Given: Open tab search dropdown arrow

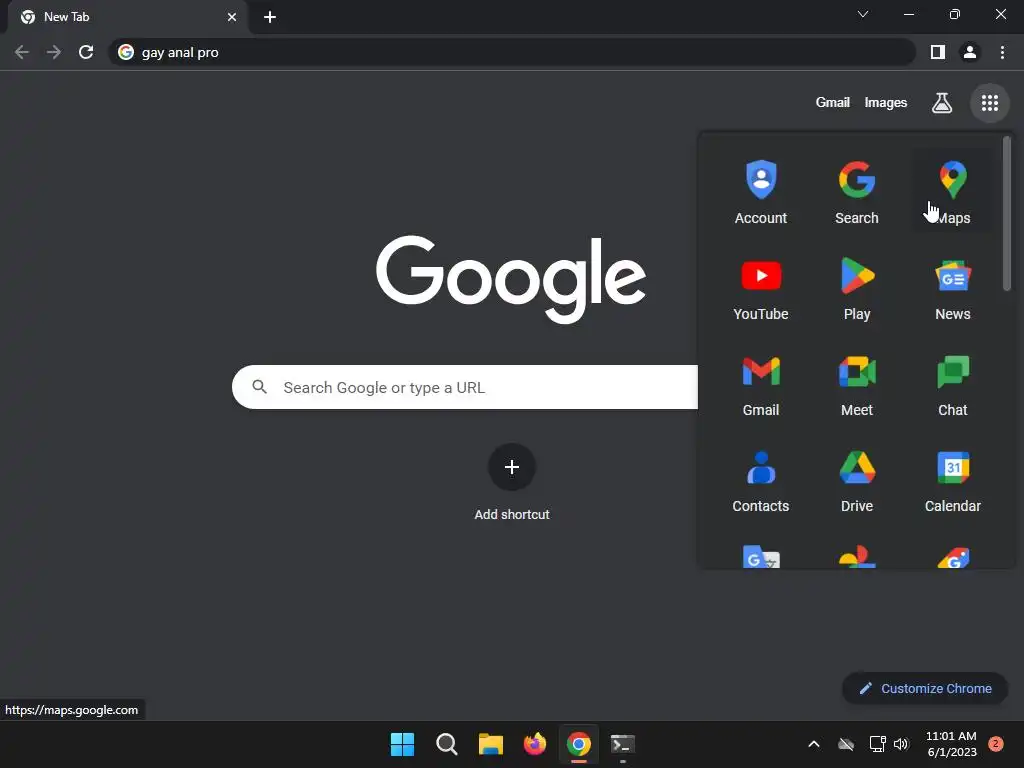Looking at the screenshot, I should pyautogui.click(x=862, y=14).
